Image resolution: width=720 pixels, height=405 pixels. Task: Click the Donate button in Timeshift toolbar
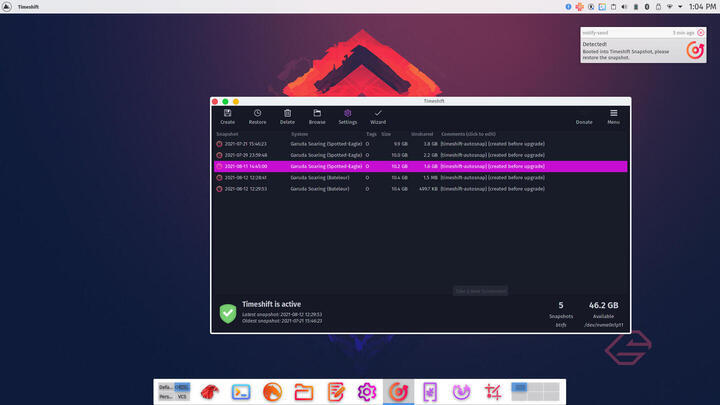[x=584, y=122]
